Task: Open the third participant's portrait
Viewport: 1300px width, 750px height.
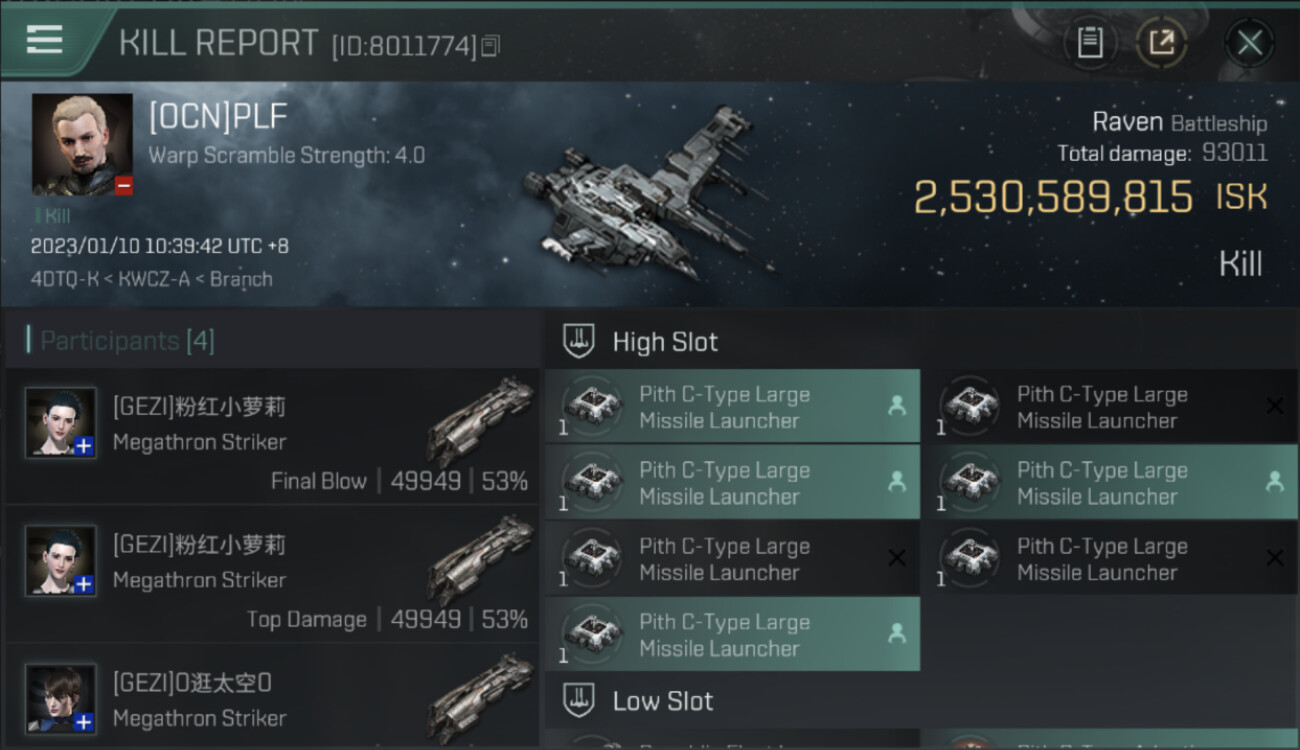Action: point(61,698)
